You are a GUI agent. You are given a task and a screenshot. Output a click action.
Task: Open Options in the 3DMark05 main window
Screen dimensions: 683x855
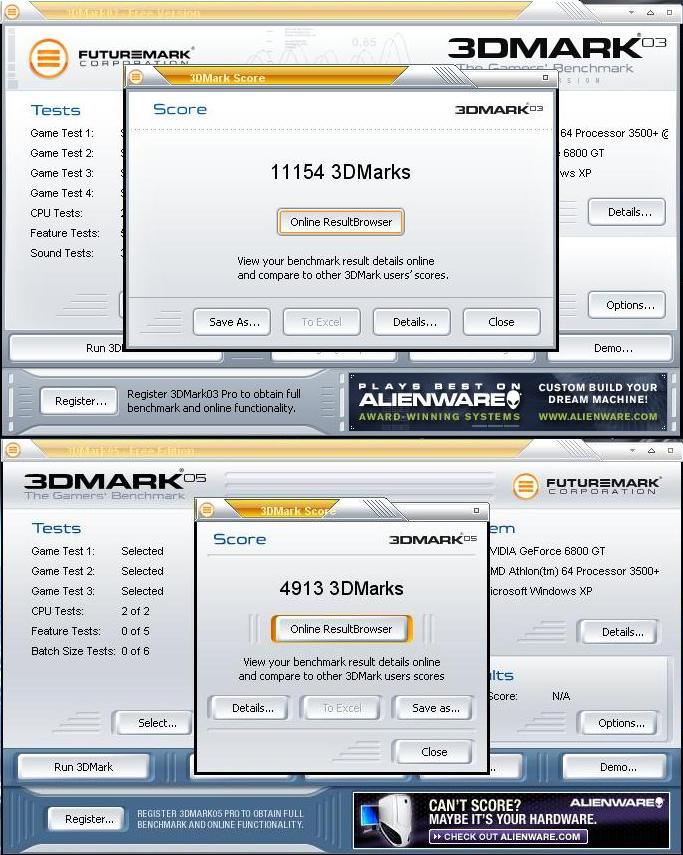(620, 723)
